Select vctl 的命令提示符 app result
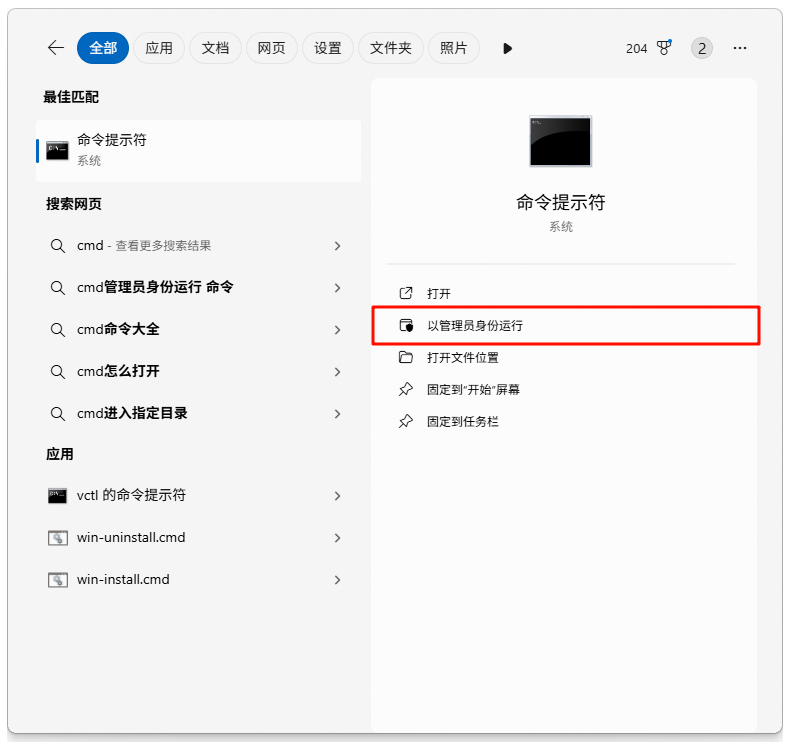 pyautogui.click(x=131, y=496)
